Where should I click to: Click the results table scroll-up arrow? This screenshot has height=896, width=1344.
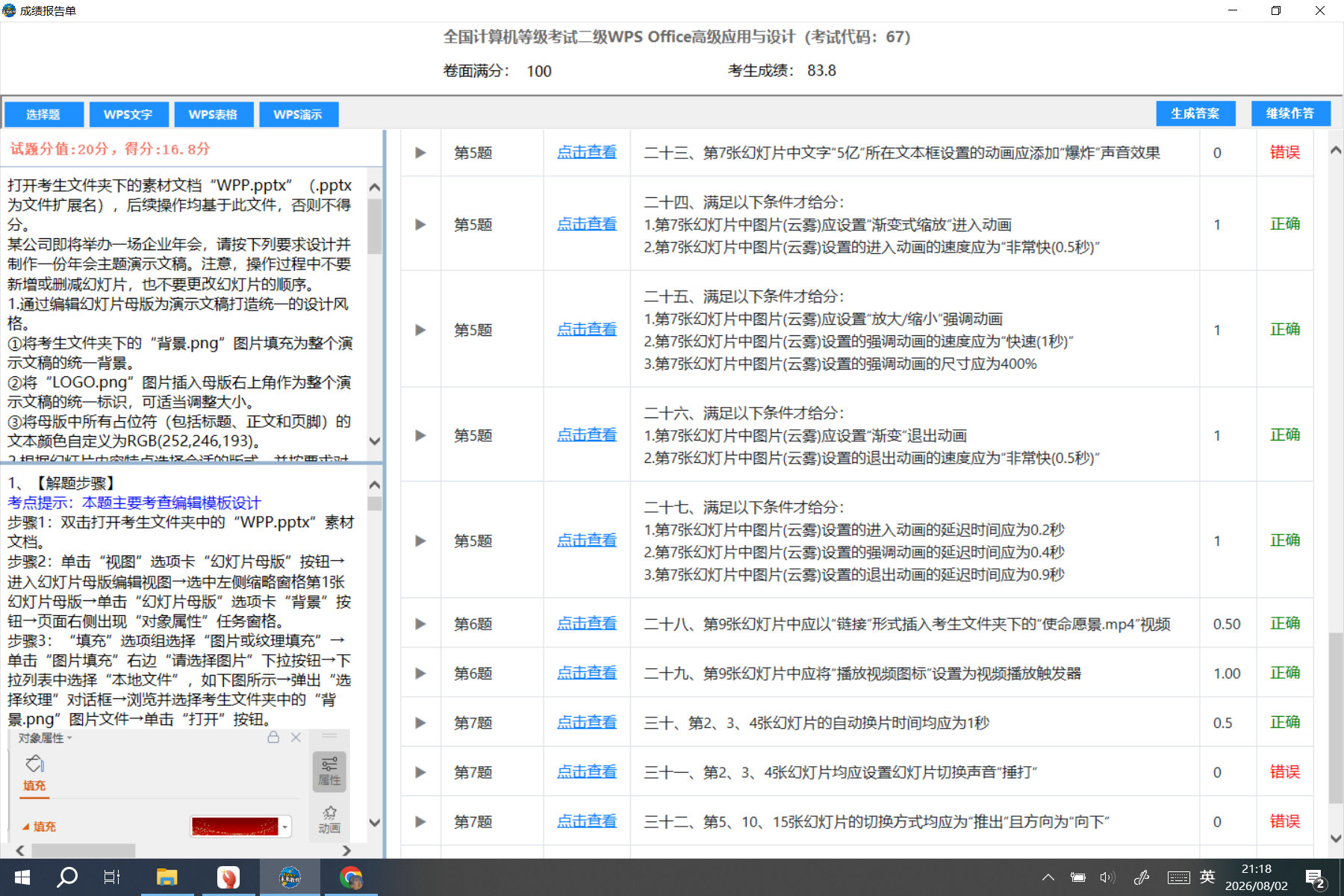(1336, 150)
